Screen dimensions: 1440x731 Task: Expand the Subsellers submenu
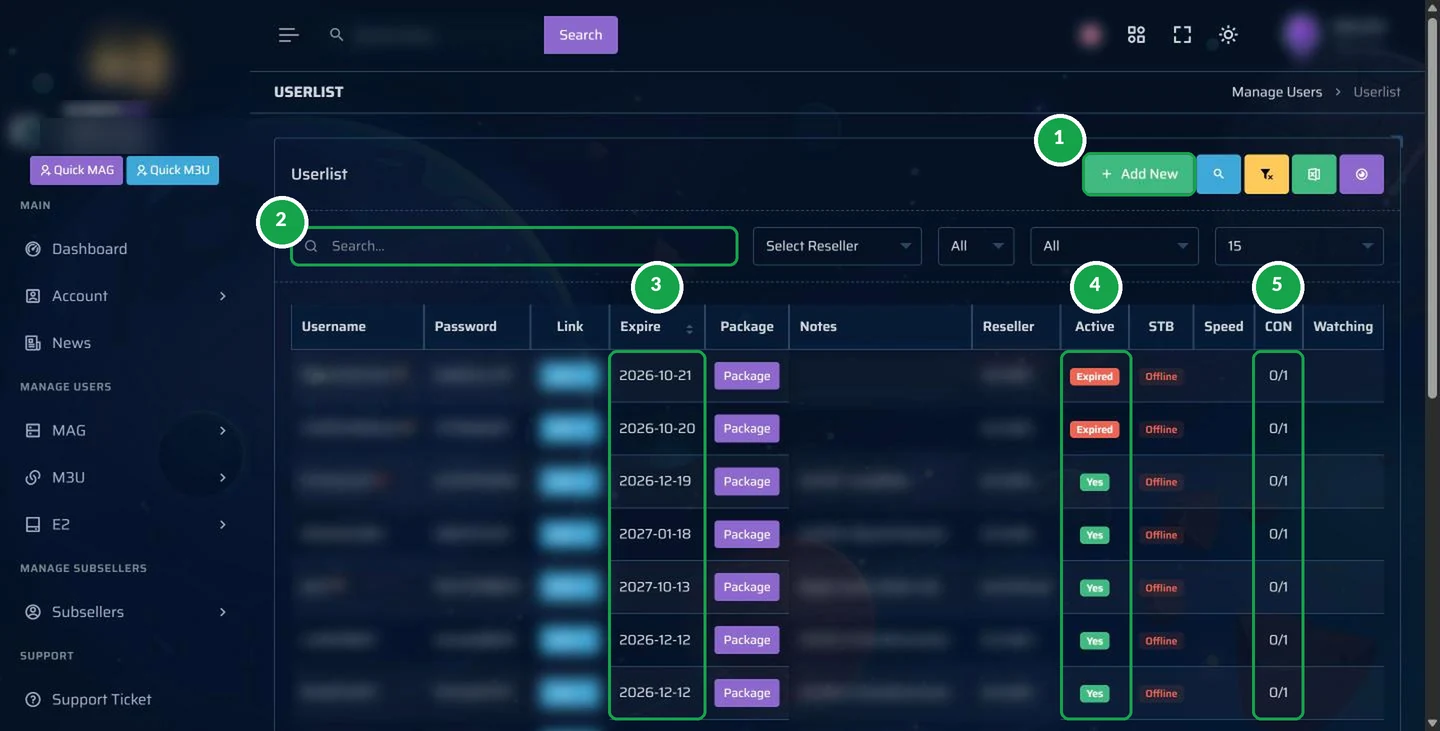[x=222, y=612]
